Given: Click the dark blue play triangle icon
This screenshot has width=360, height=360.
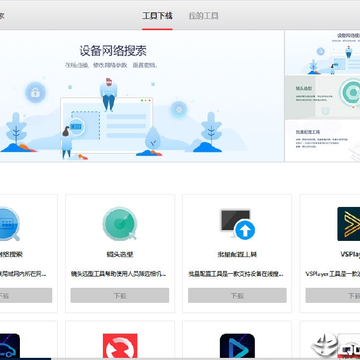Looking at the screenshot, I should (237, 346).
